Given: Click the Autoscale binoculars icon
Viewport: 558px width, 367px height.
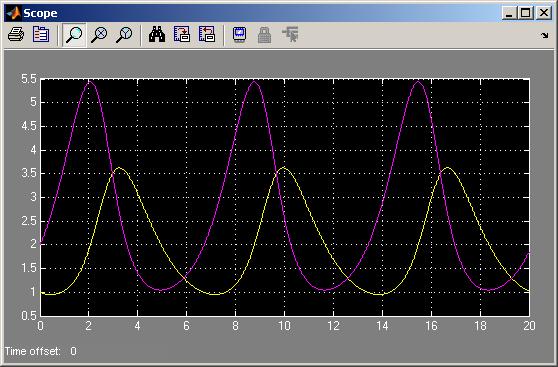Looking at the screenshot, I should click(157, 35).
